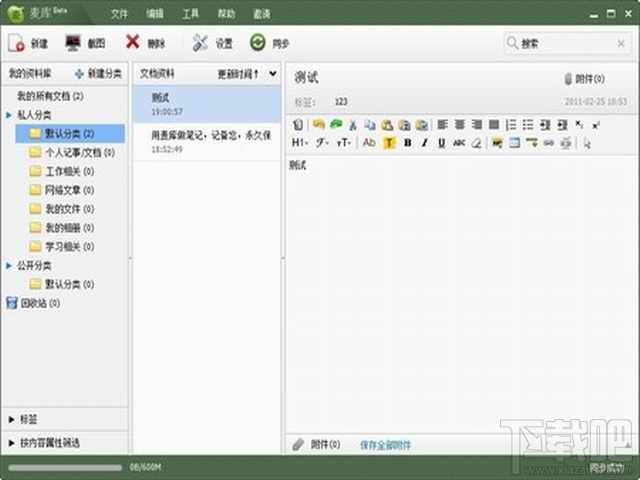640x480 pixels.
Task: Cut selected text with scissors icon
Action: tap(353, 124)
